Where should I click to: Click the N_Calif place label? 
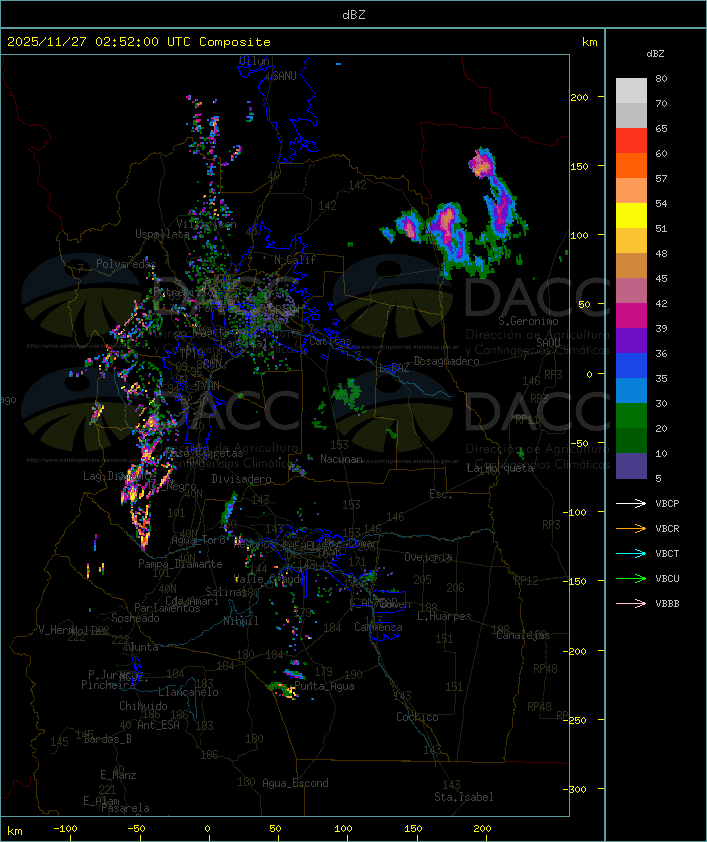(x=295, y=260)
